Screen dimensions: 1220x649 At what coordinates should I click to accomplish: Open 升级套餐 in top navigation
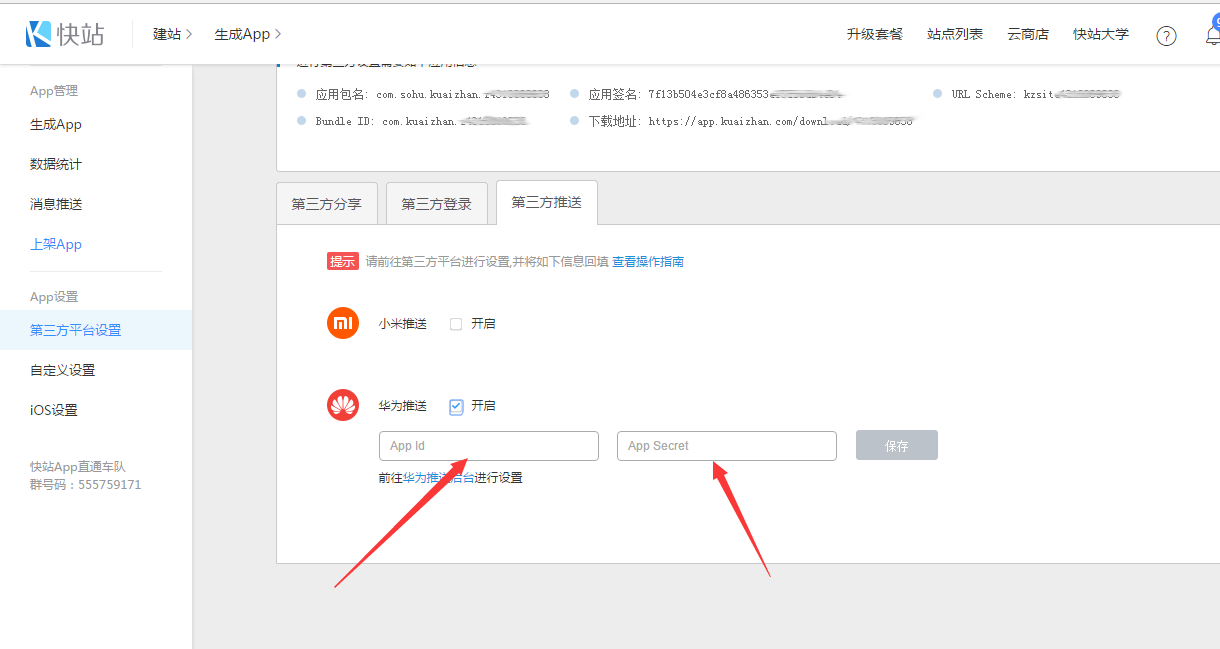coord(874,34)
